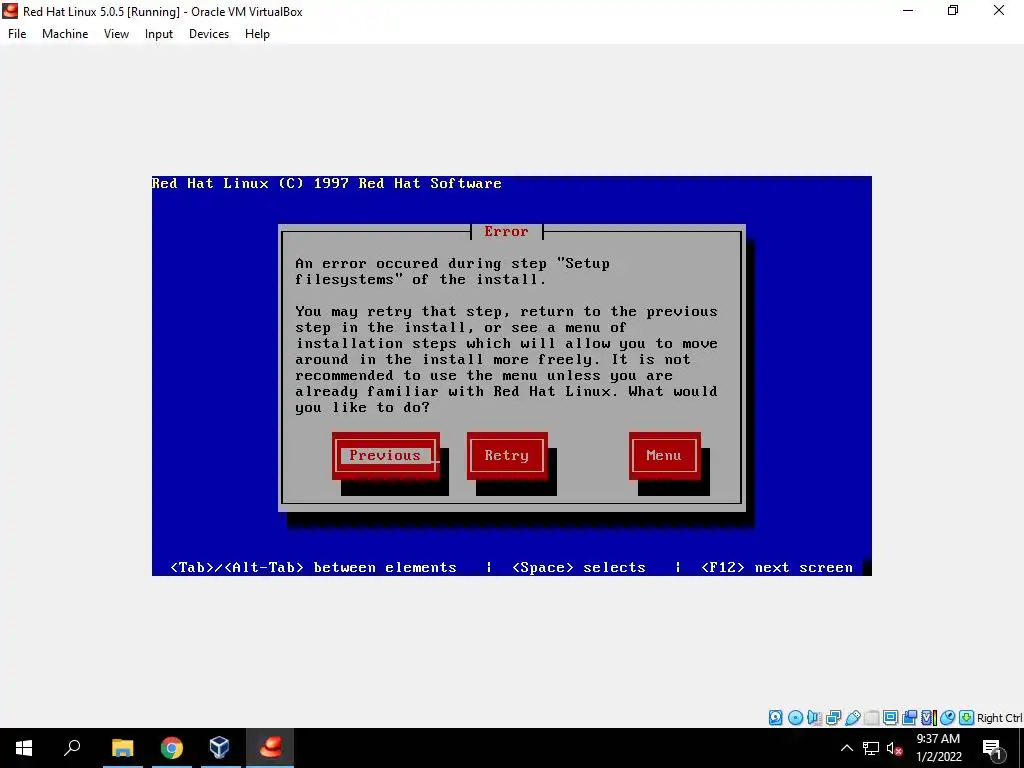Launch Google Chrome from the taskbar
The image size is (1024, 768).
point(171,748)
